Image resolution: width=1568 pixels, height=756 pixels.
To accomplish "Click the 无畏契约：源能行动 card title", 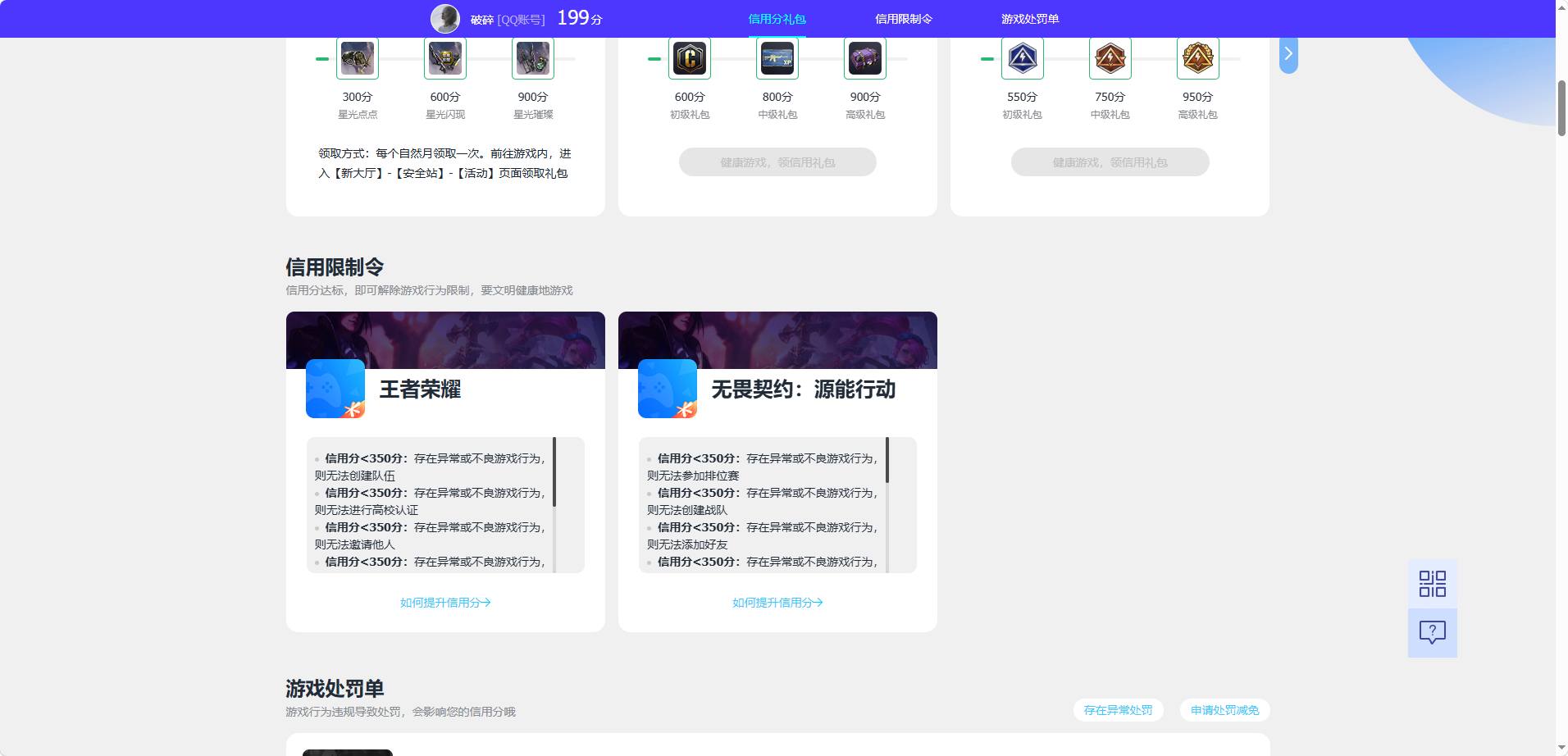I will tap(804, 389).
